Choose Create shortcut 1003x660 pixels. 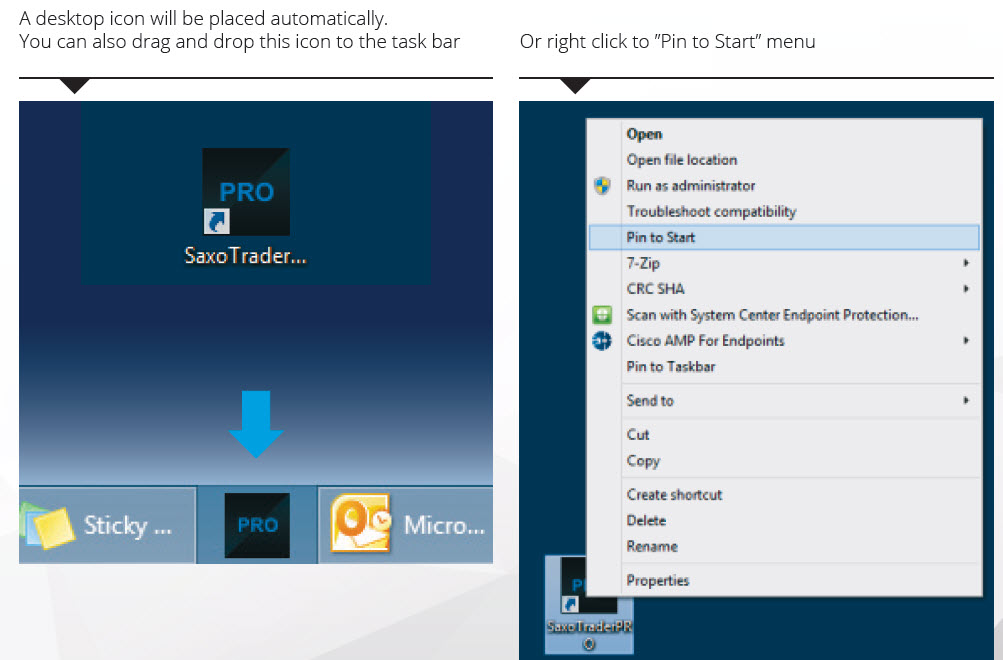[784, 495]
